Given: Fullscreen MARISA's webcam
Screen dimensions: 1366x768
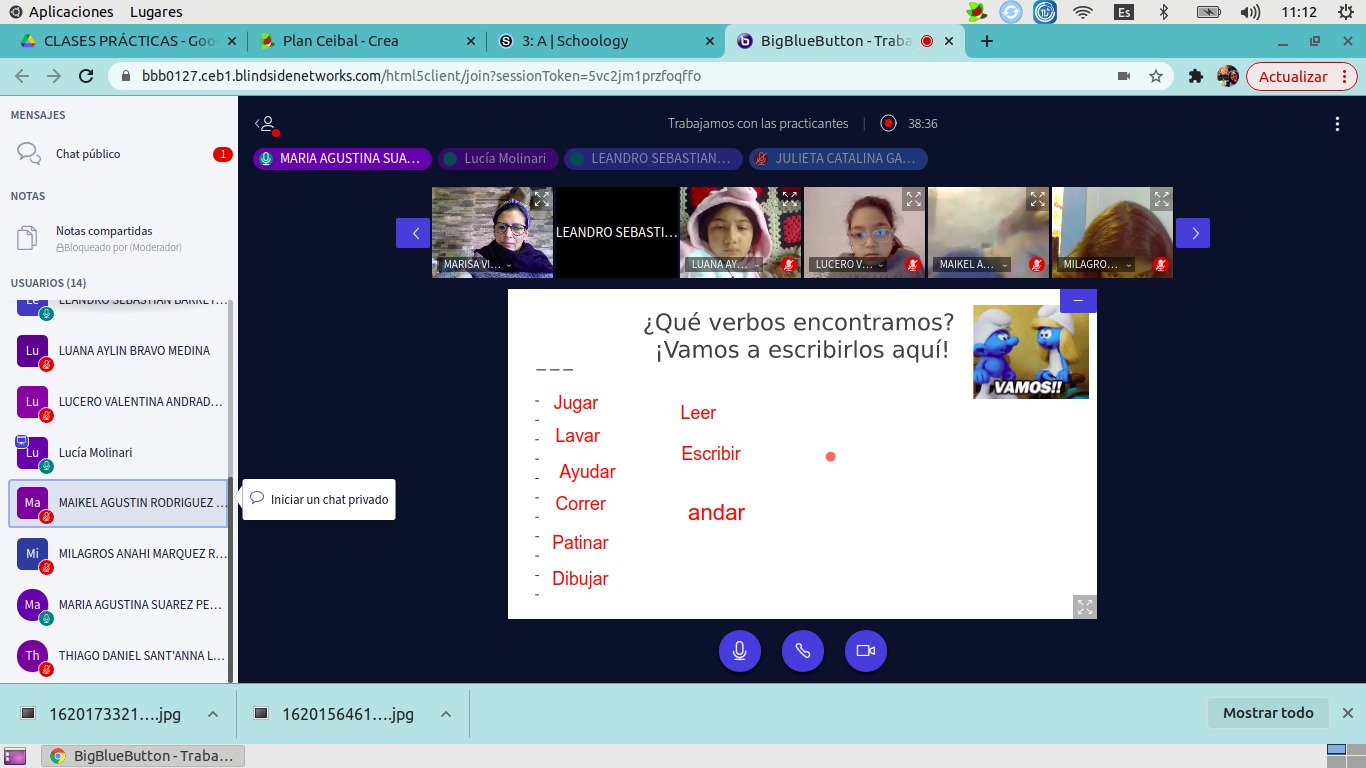Looking at the screenshot, I should [x=541, y=199].
